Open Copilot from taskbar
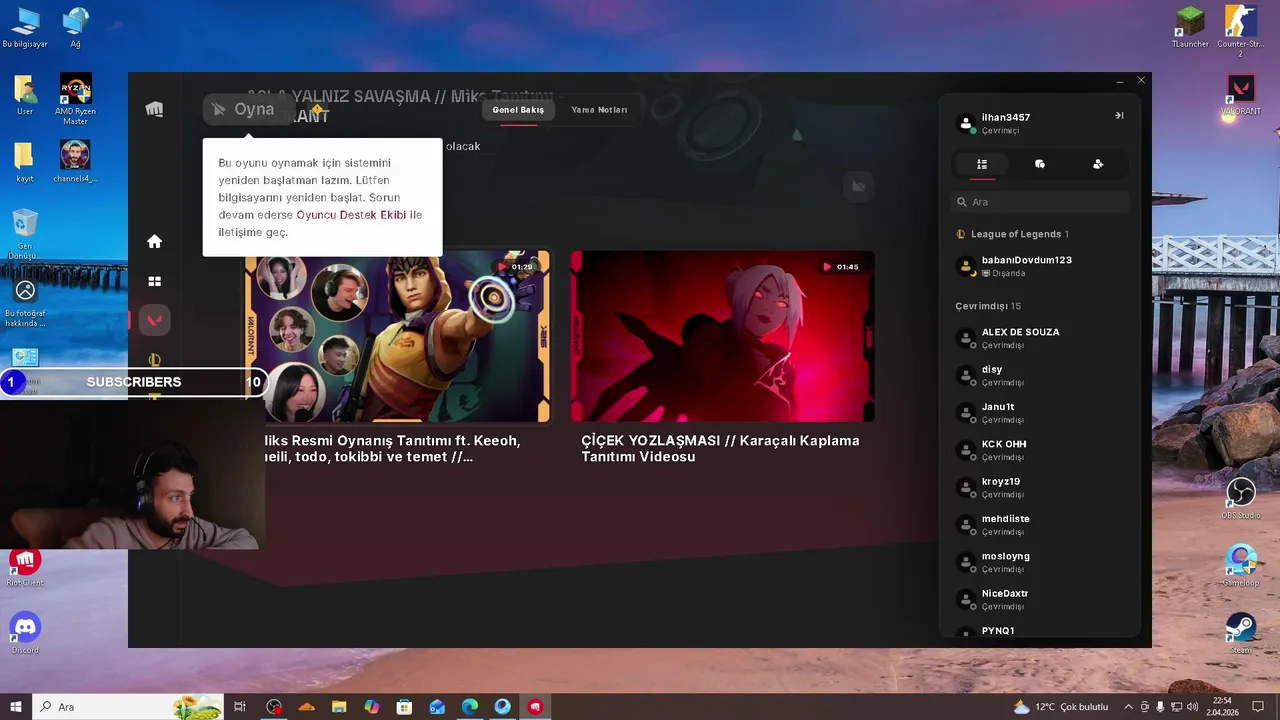The width and height of the screenshot is (1280, 720). [x=372, y=707]
